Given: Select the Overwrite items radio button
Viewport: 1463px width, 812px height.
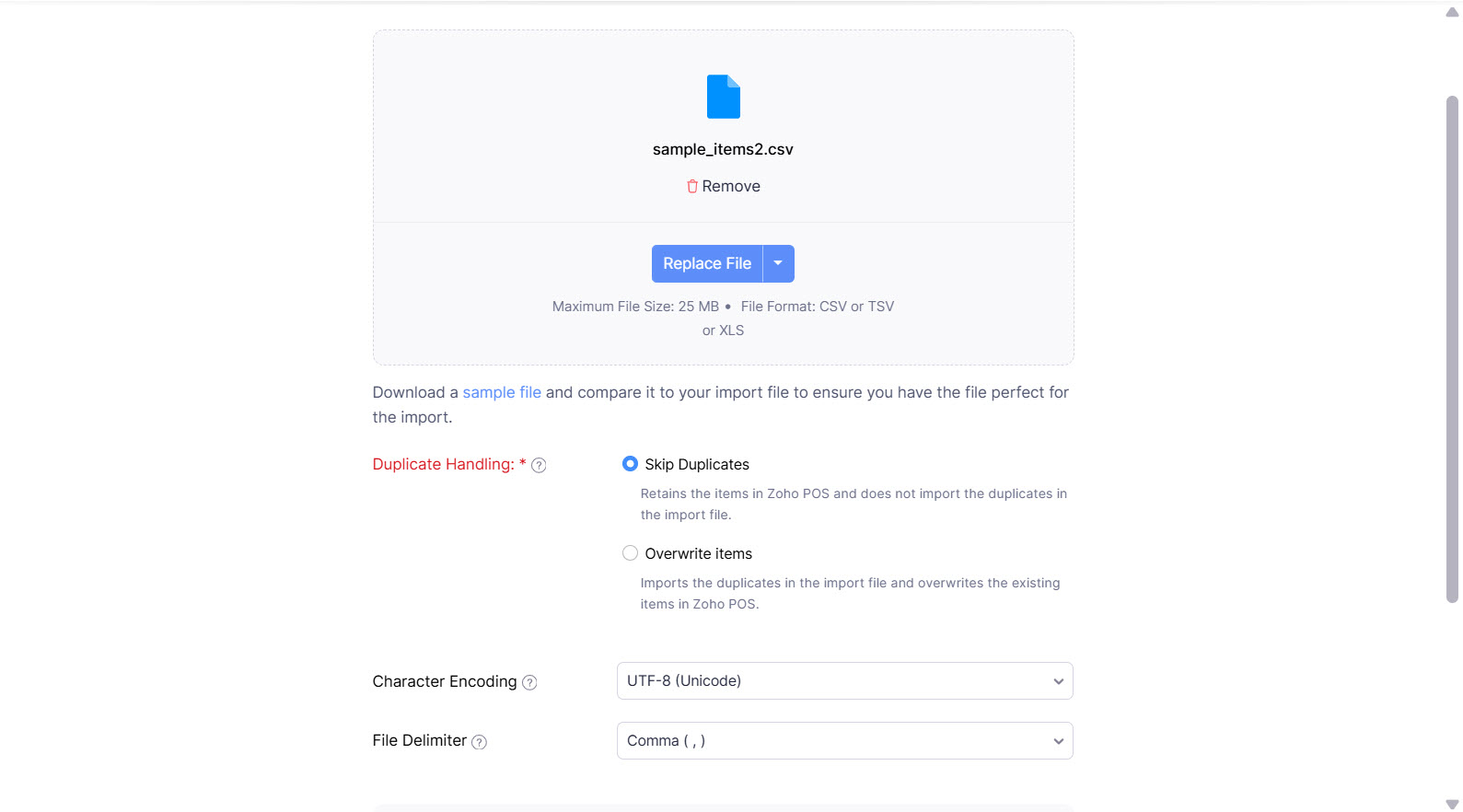Looking at the screenshot, I should pos(630,553).
